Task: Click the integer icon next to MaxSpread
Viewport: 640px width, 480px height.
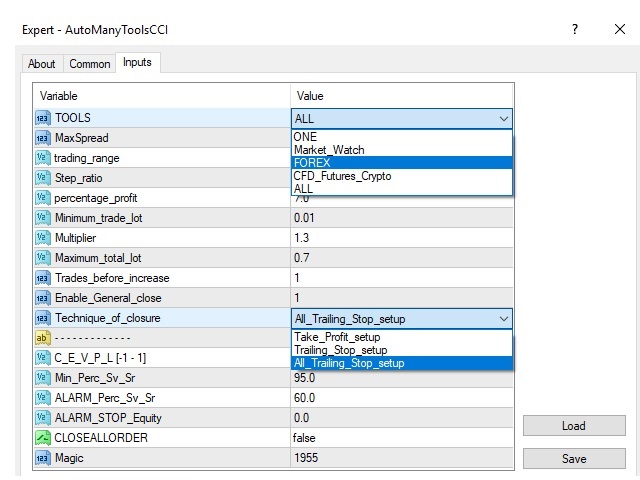Action: pyautogui.click(x=43, y=138)
